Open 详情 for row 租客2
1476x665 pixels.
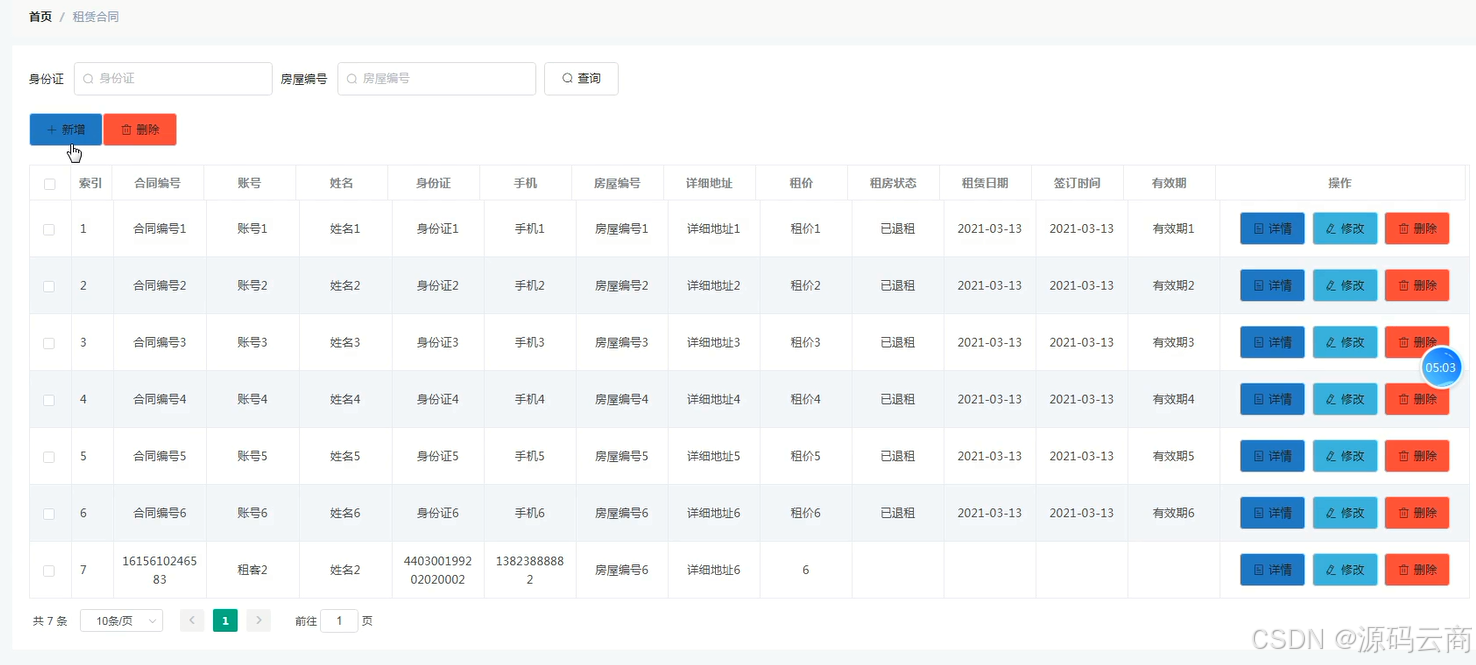coord(1272,570)
